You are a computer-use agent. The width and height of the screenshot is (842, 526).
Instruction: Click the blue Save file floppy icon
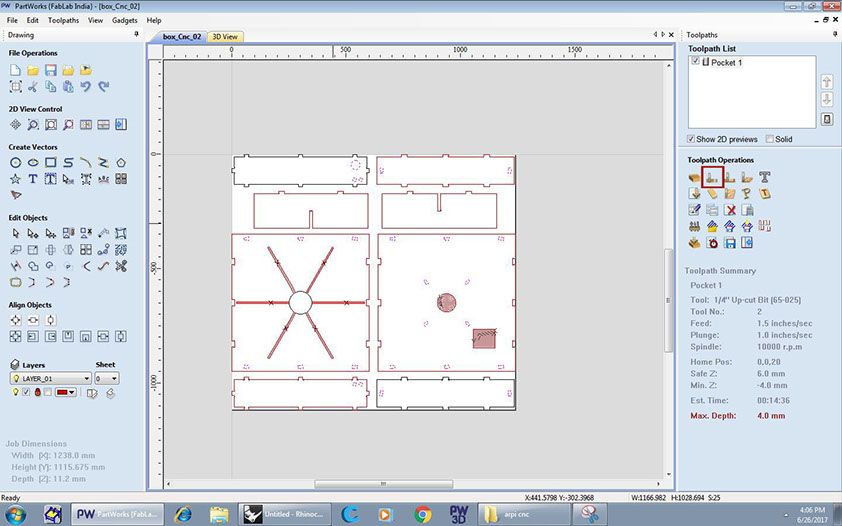click(x=50, y=70)
